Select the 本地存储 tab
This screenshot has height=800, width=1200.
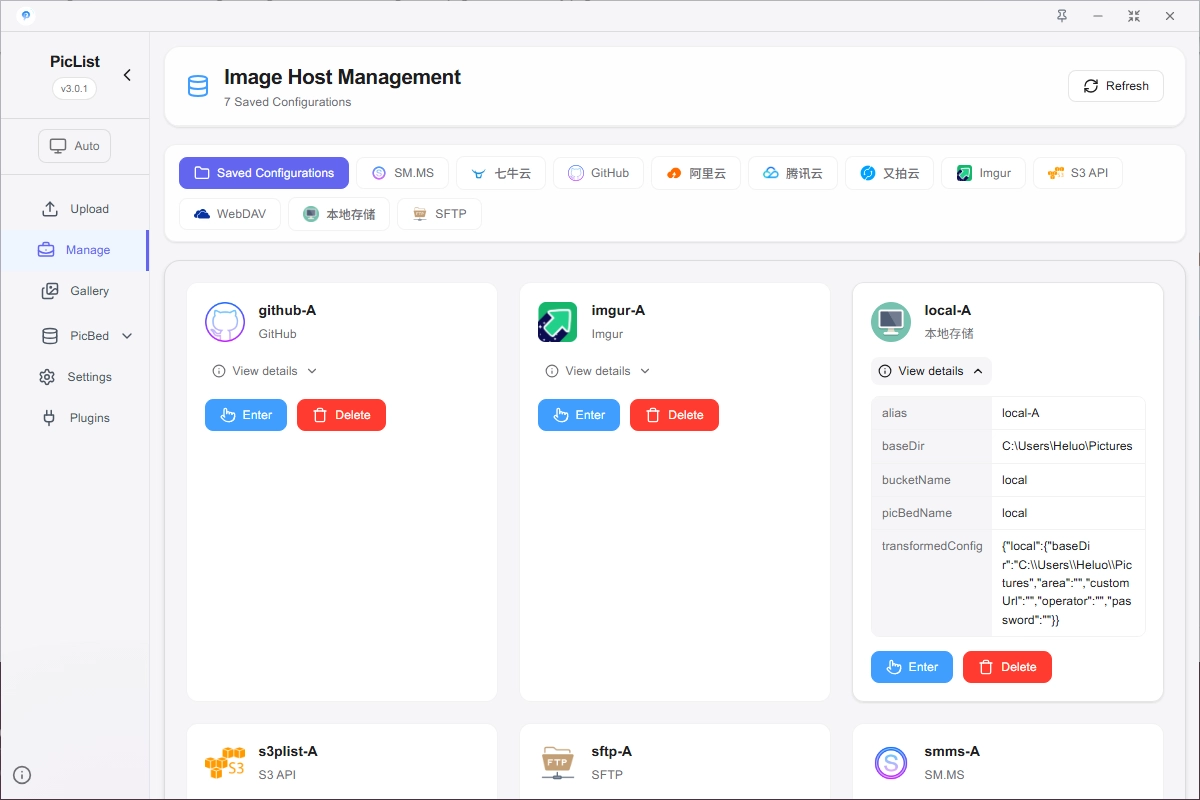click(x=339, y=214)
